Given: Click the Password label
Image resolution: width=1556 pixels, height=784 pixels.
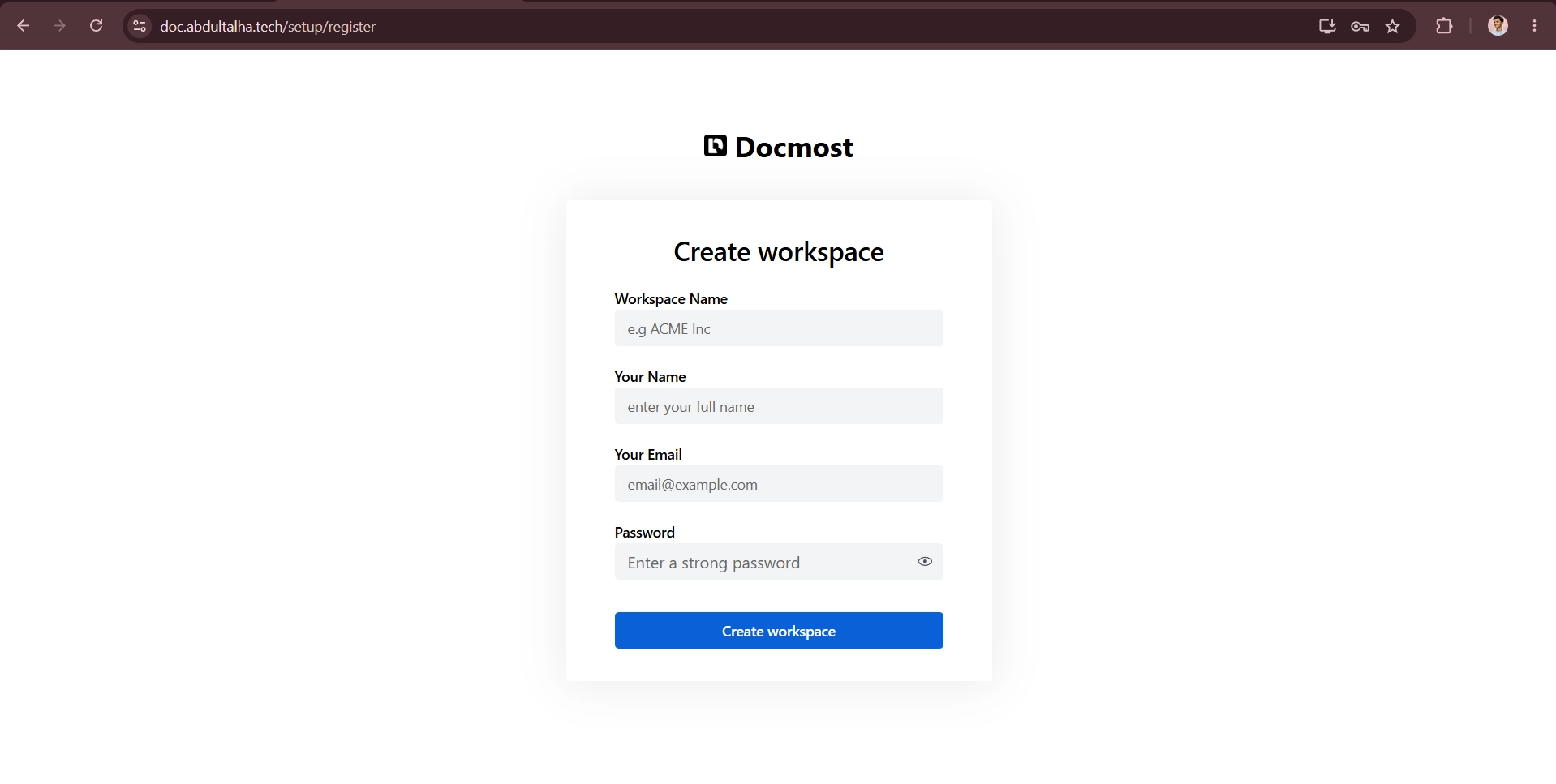Looking at the screenshot, I should (645, 533).
